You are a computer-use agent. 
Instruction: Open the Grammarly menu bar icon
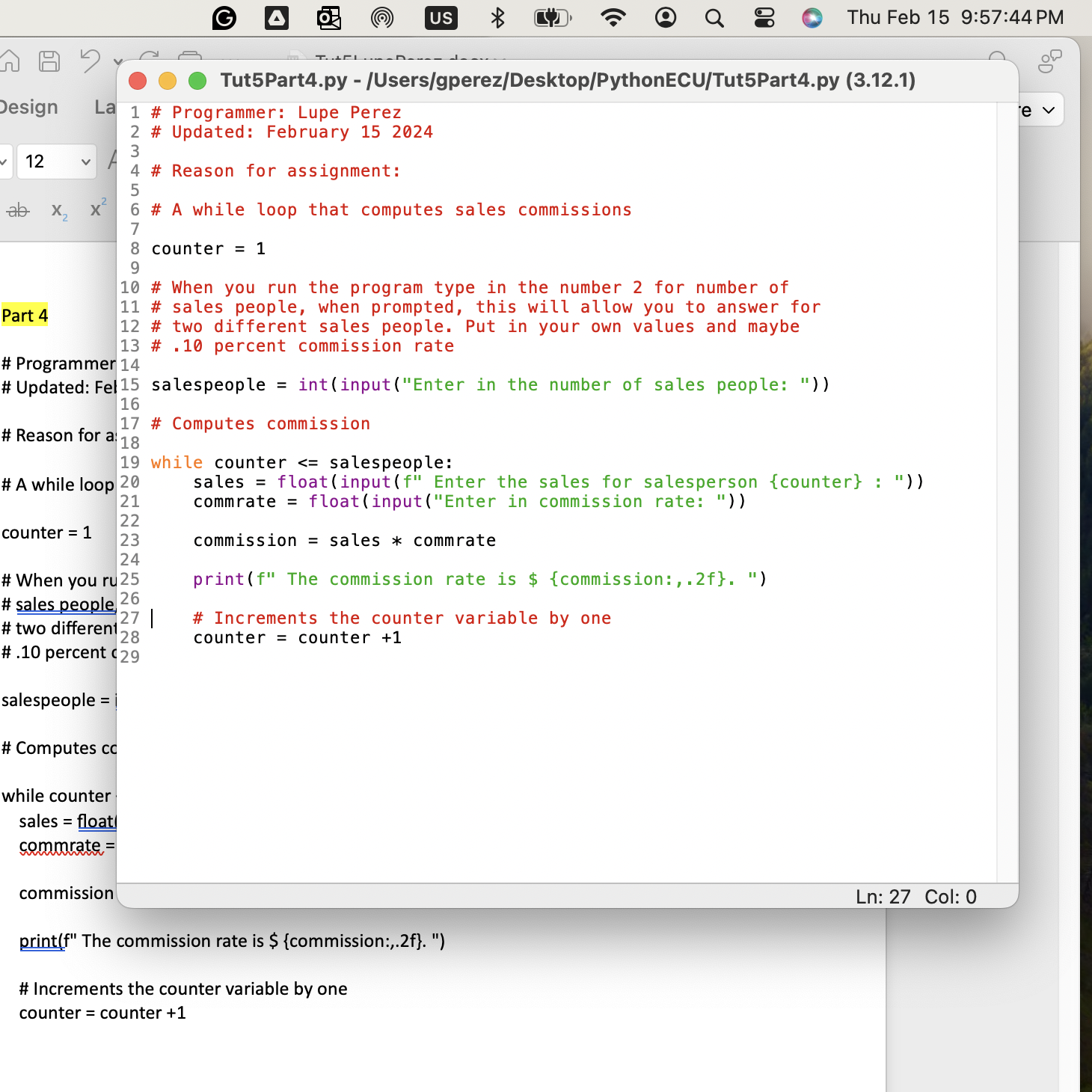pyautogui.click(x=224, y=18)
